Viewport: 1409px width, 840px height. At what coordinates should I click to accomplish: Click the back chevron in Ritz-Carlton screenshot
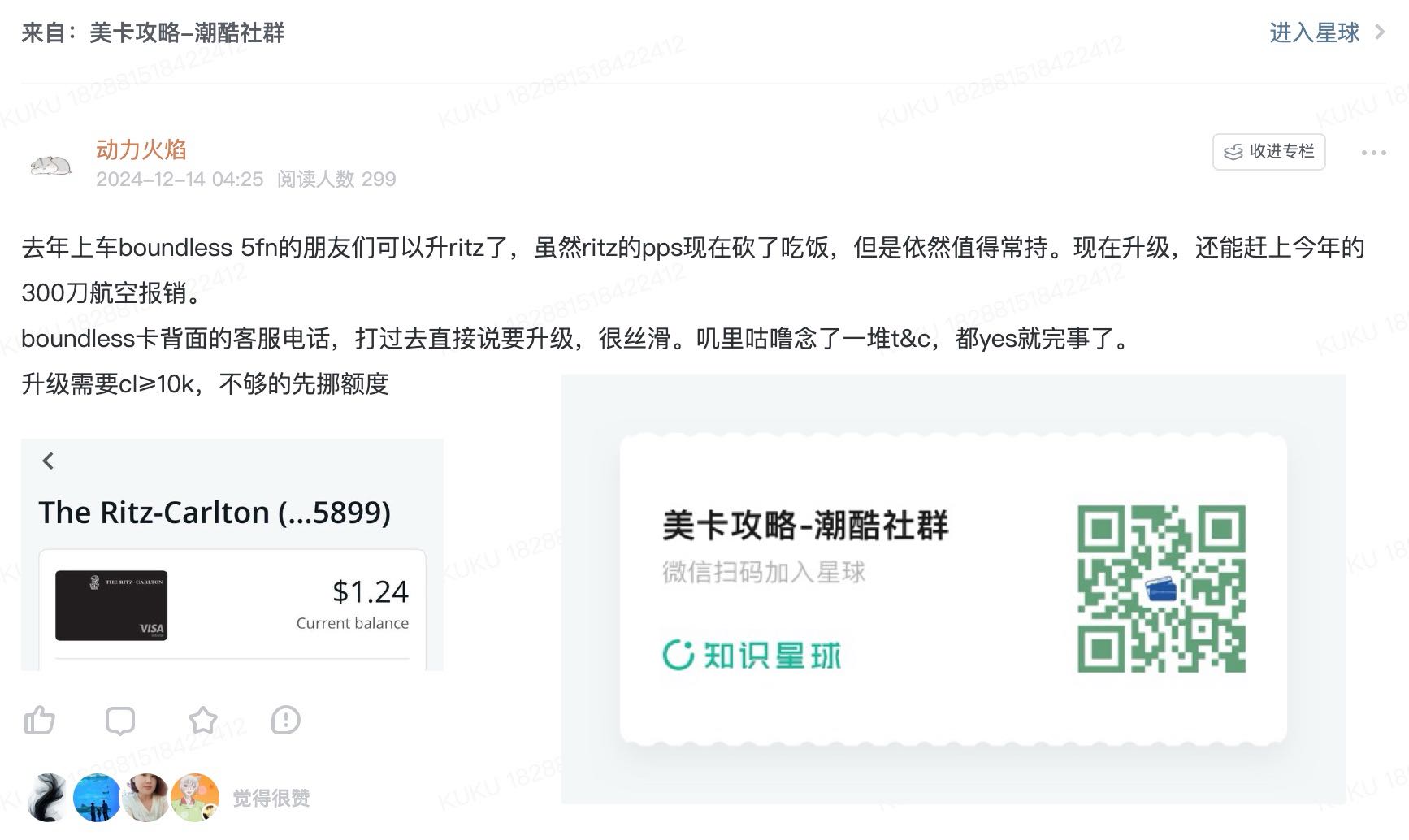(x=49, y=461)
